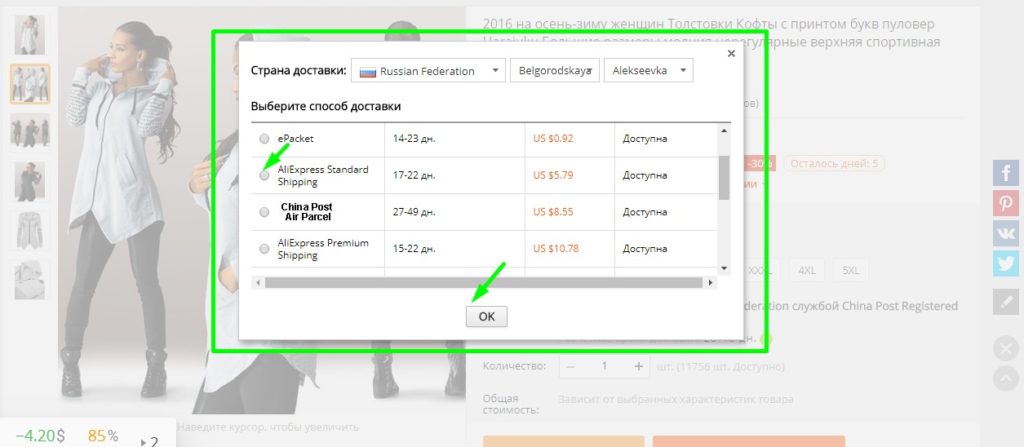Click the 85% rating badge
The width and height of the screenshot is (1024, 447).
(103, 436)
